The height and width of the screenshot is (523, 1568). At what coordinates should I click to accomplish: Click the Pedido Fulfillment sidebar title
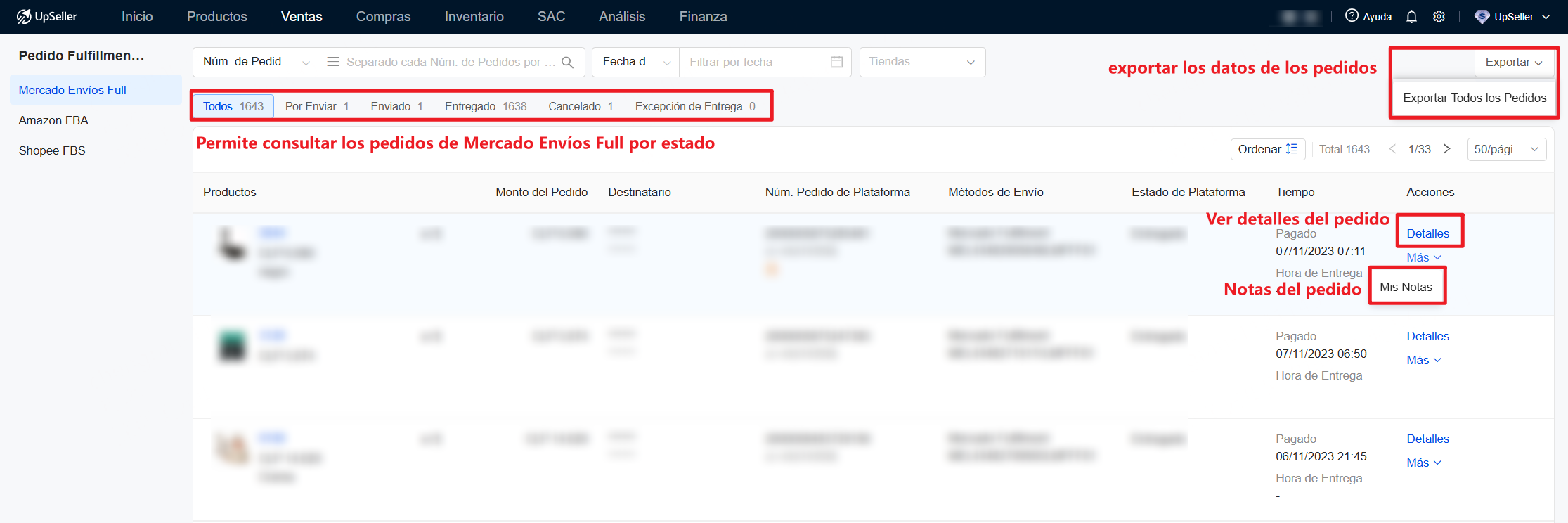82,56
